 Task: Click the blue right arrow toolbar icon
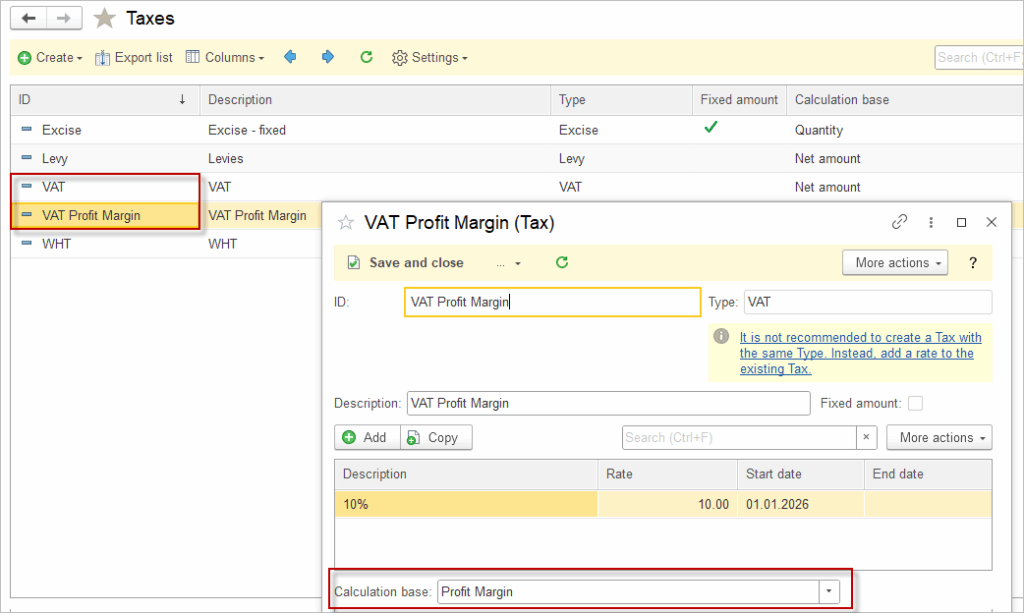pyautogui.click(x=328, y=58)
